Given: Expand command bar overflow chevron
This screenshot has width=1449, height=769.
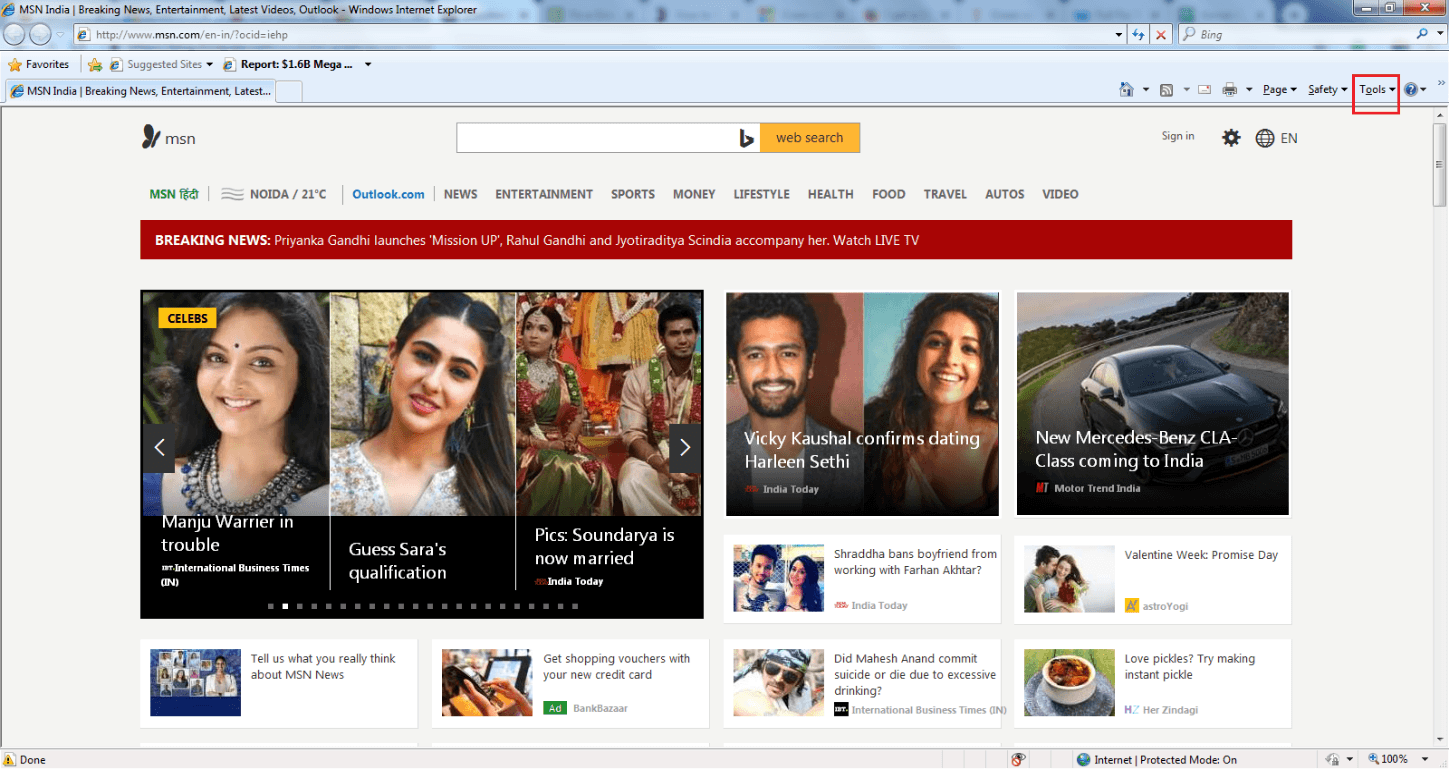Looking at the screenshot, I should pos(1441,84).
